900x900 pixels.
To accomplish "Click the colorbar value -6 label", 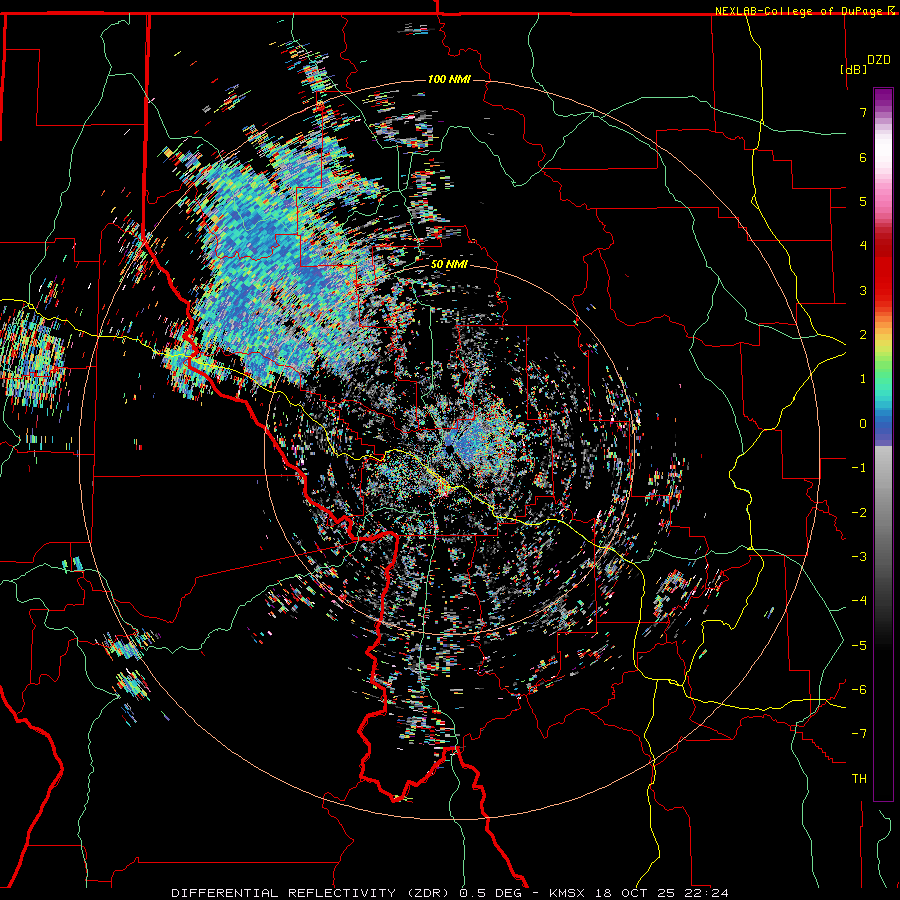I will 859,690.
